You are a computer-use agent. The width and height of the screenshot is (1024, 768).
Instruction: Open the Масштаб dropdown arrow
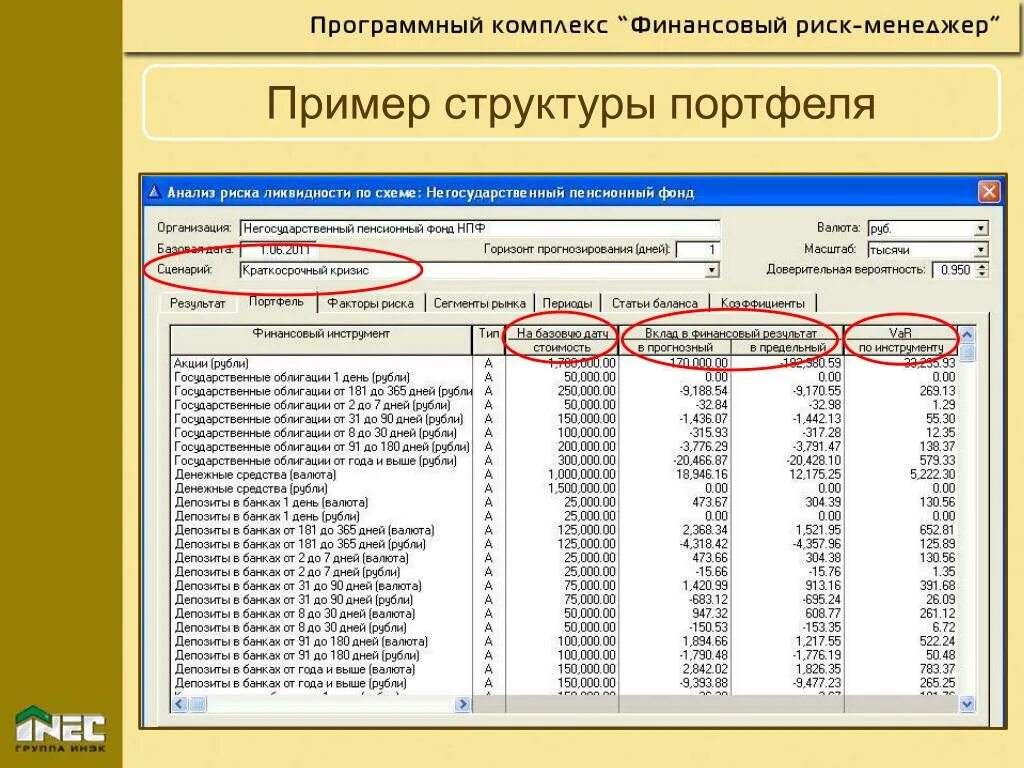click(981, 249)
